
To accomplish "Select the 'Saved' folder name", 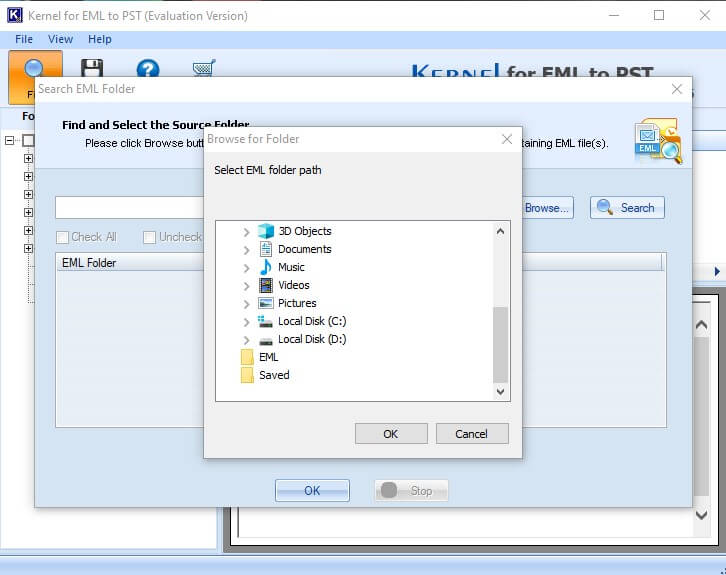I will click(274, 375).
